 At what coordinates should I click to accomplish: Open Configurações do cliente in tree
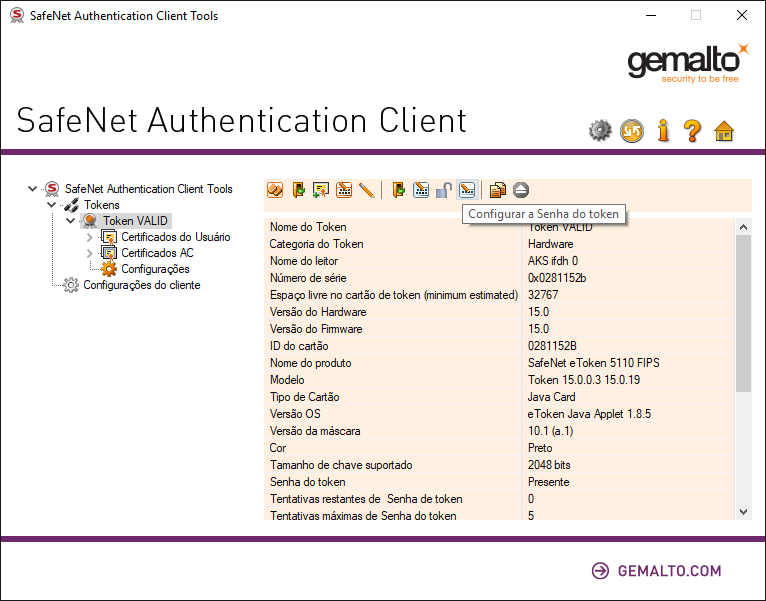(141, 285)
